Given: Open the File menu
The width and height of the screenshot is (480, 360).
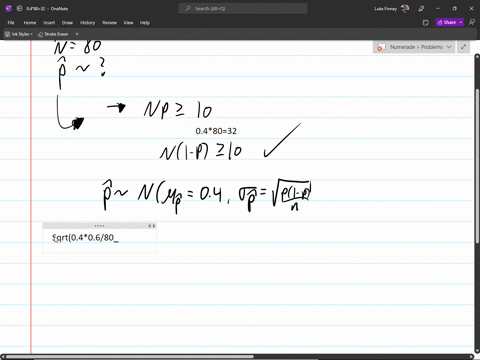Looking at the screenshot, I should point(11,23).
